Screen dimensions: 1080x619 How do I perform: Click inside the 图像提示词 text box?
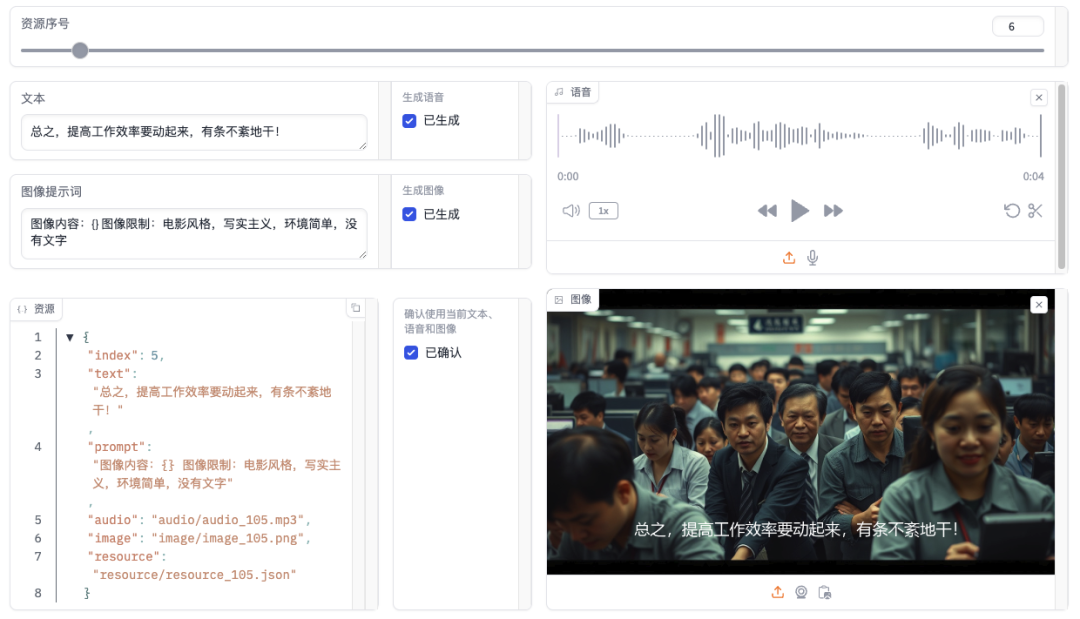194,233
